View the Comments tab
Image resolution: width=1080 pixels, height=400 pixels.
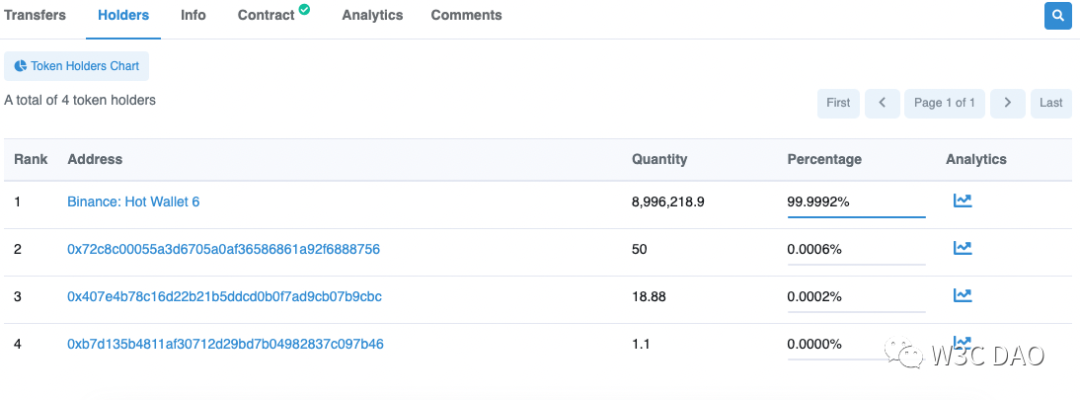tap(466, 15)
